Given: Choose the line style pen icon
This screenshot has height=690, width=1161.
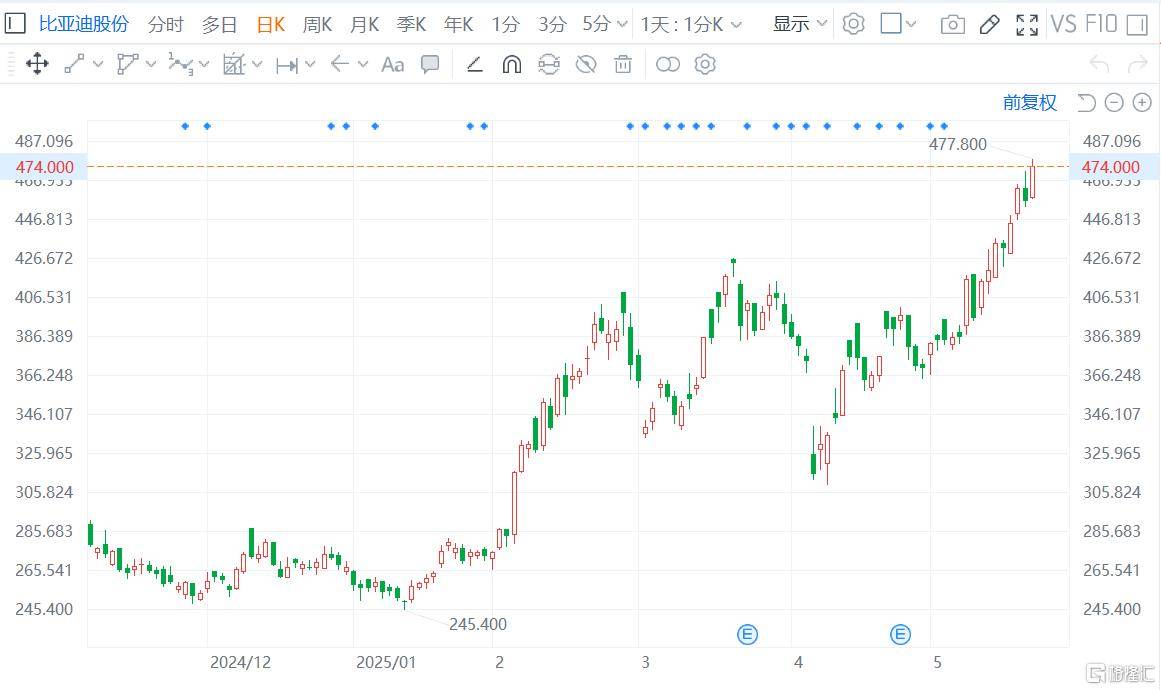Looking at the screenshot, I should click(x=475, y=64).
